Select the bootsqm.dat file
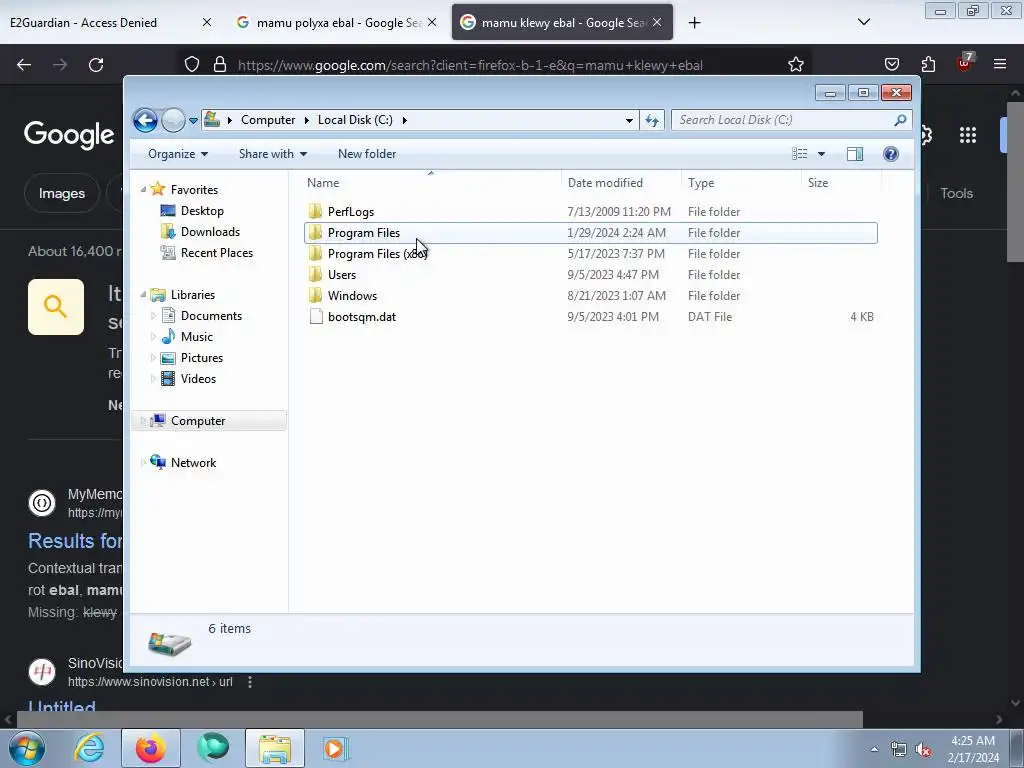This screenshot has height=768, width=1024. 590,317
